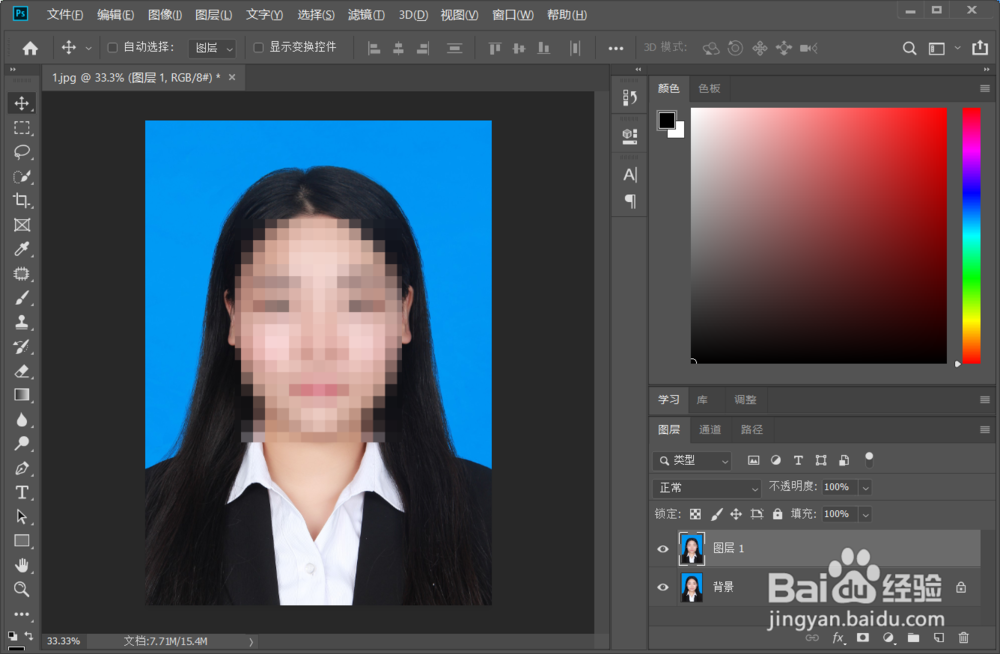
Task: Open the 滤镜(T) menu
Action: 366,15
